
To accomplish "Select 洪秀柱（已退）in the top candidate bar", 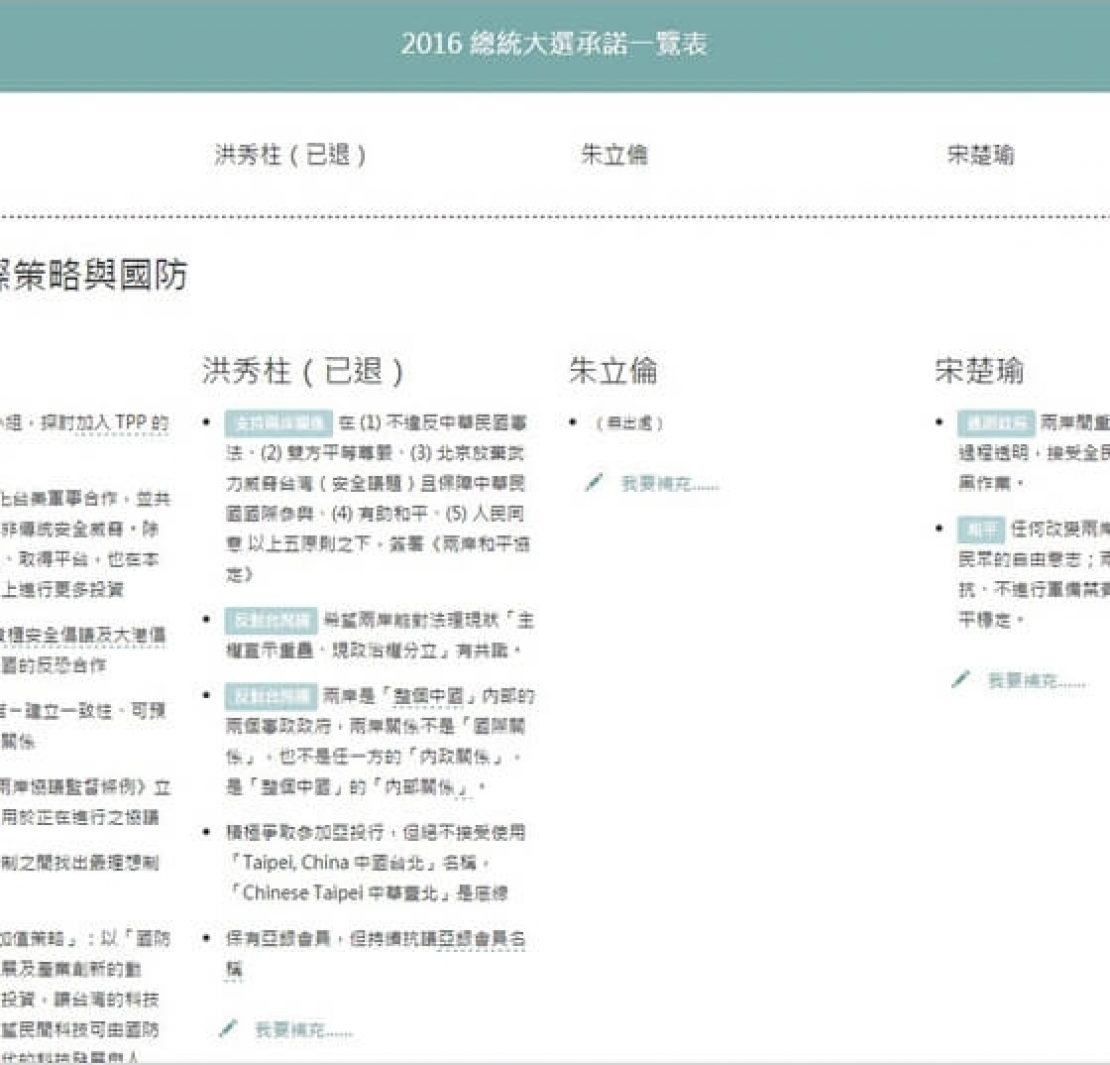I will click(x=290, y=155).
